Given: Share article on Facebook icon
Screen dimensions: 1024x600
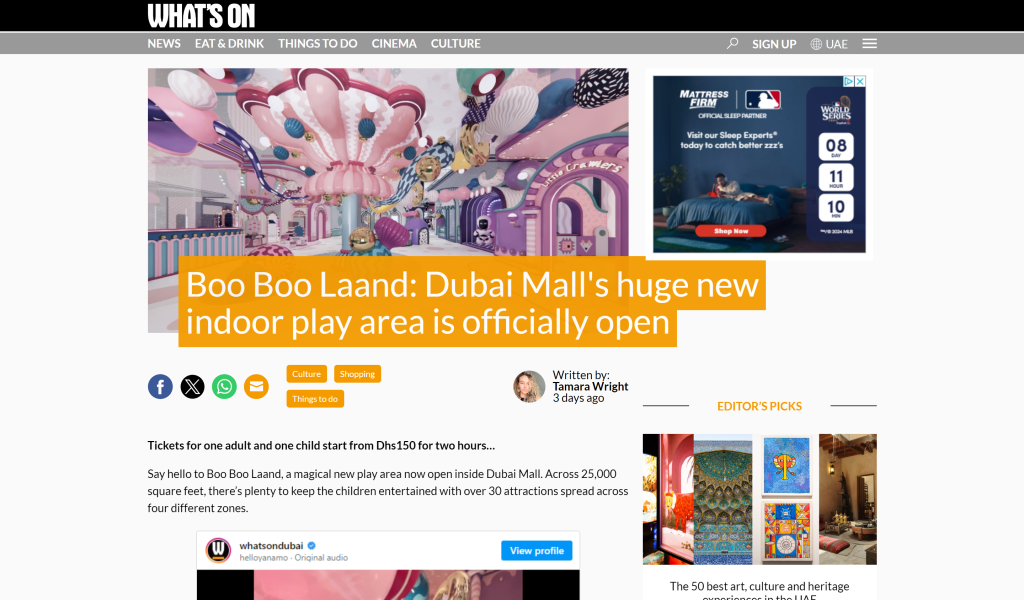Looking at the screenshot, I should (160, 387).
